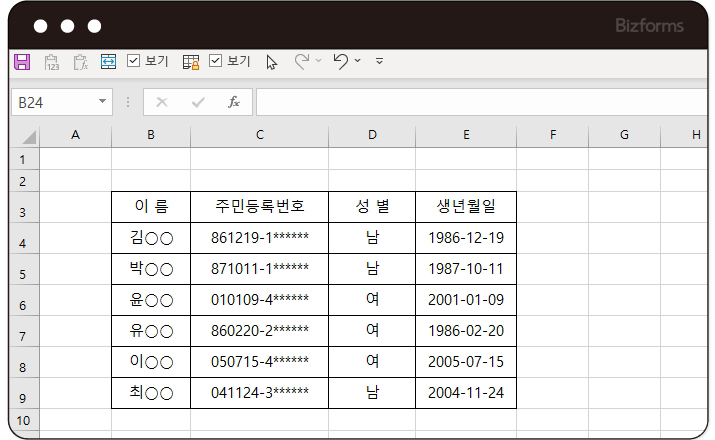This screenshot has width=715, height=440.
Task: Select cell containing 861219-1******
Action: 259,238
